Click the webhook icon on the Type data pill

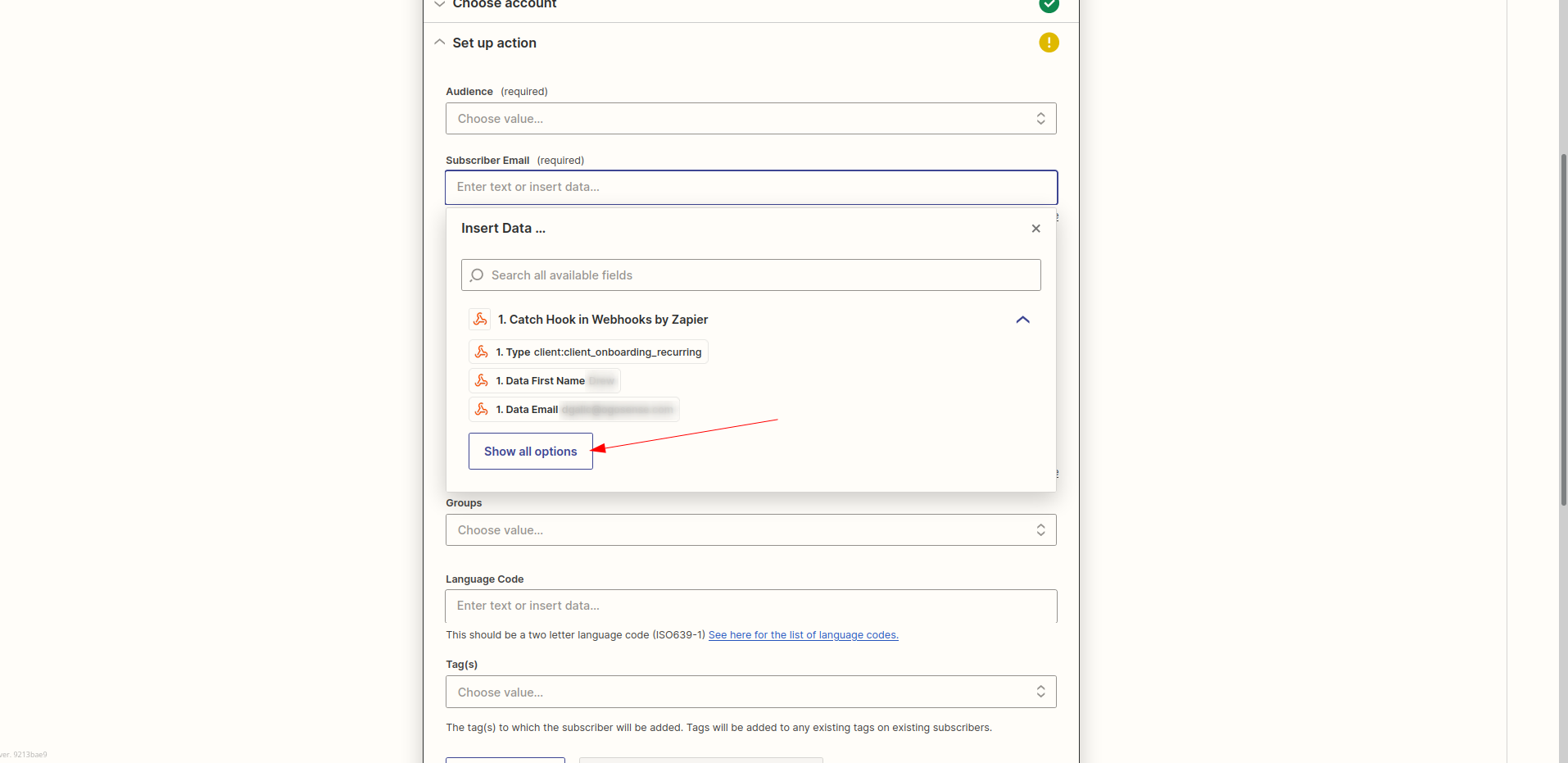[483, 352]
